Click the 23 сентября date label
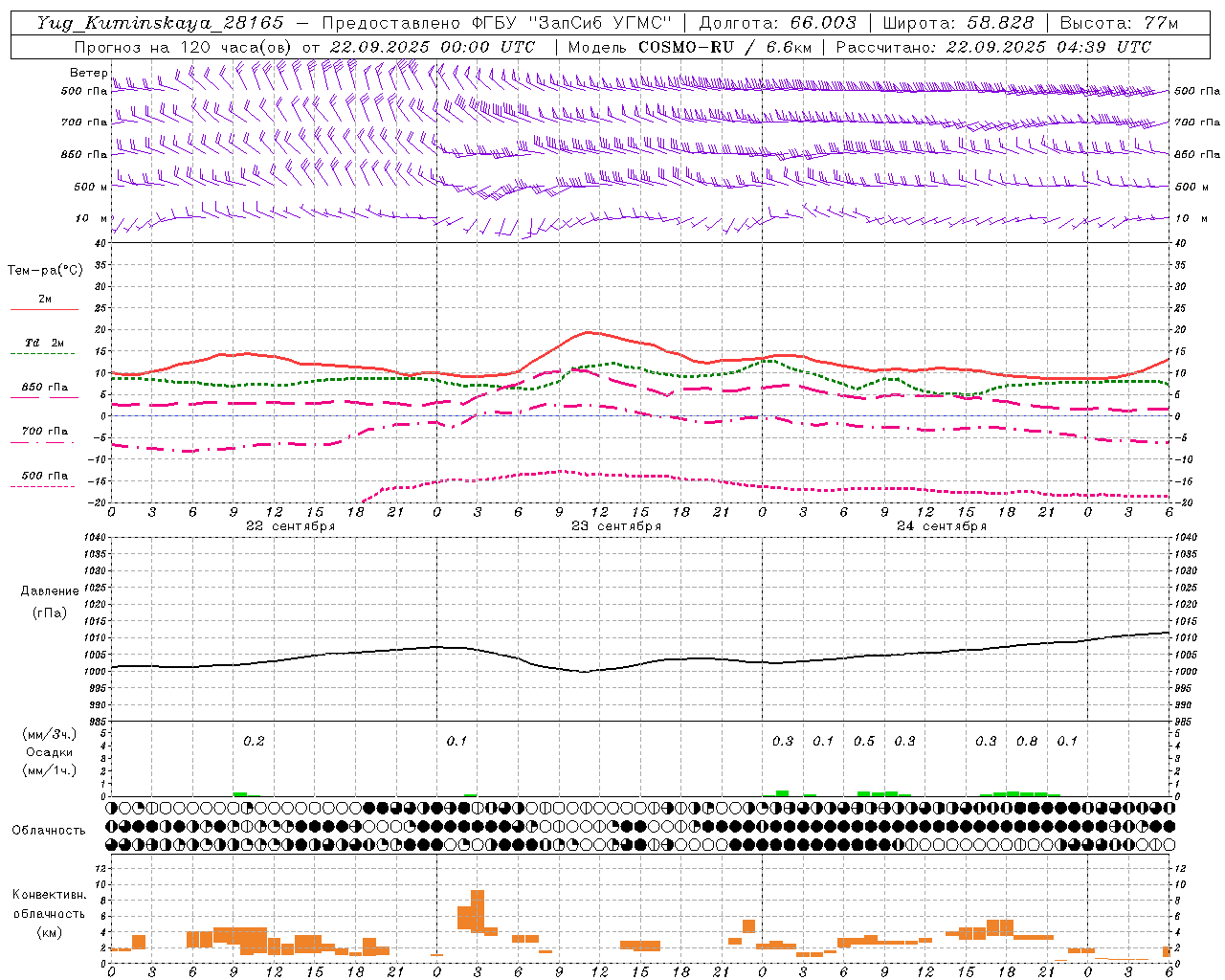Viewport: 1225px width, 980px height. 616,525
